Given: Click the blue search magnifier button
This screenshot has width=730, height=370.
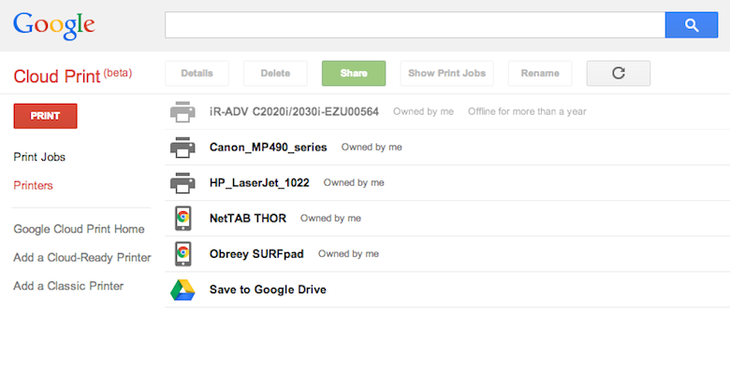Looking at the screenshot, I should [x=691, y=25].
